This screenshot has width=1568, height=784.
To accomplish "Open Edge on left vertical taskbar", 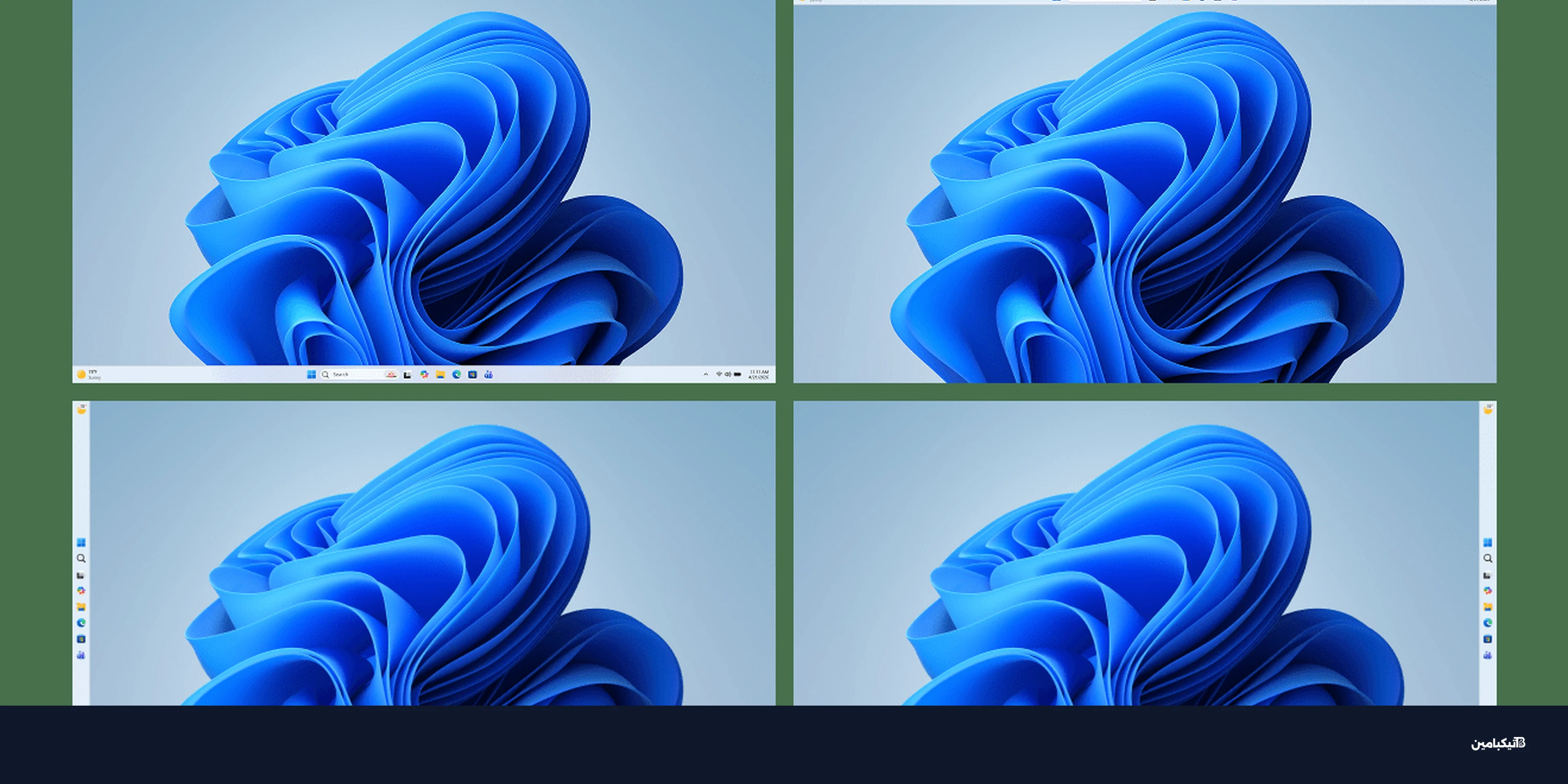I will coord(81,622).
